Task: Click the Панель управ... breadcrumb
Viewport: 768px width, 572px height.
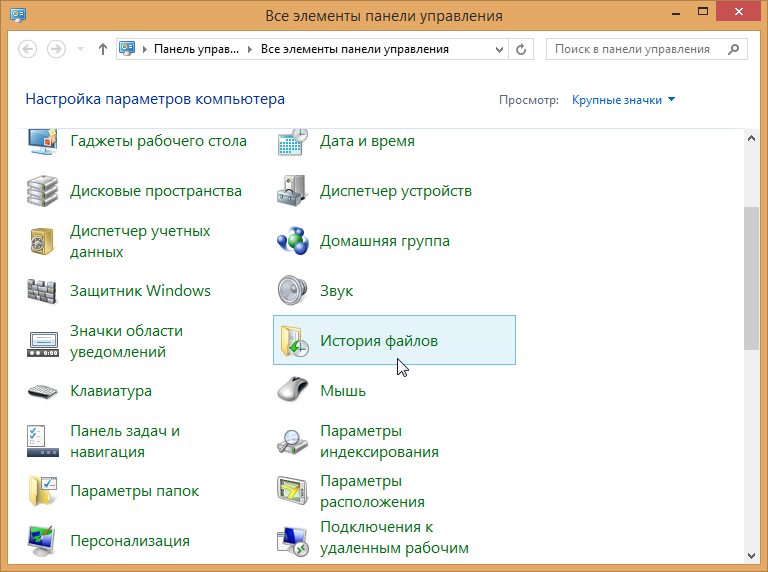Action: point(196,49)
